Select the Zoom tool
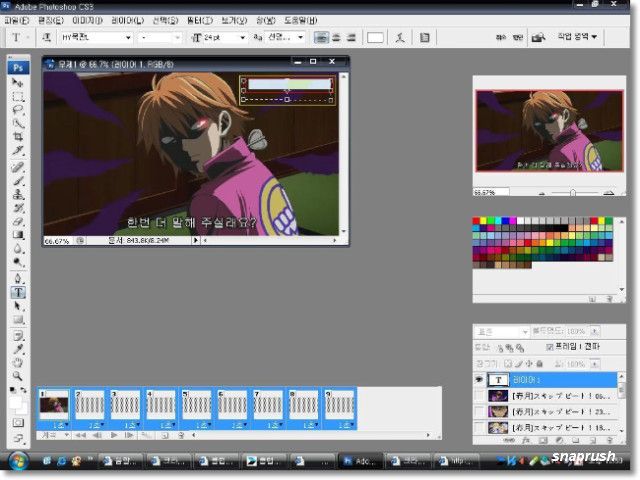Image resolution: width=640 pixels, height=480 pixels. point(18,376)
